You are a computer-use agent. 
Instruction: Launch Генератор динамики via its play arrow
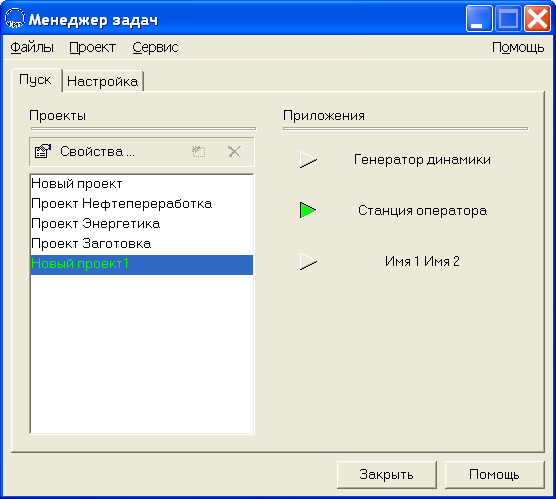[x=308, y=160]
